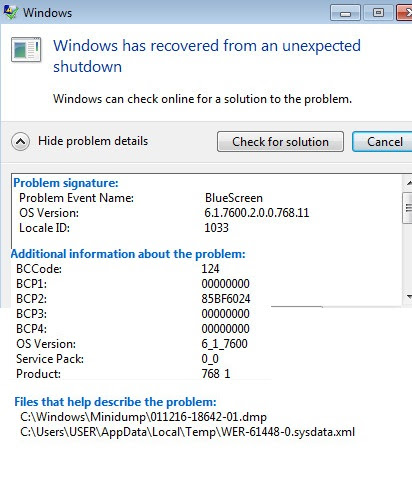Collapse details using the round chevron button
The height and width of the screenshot is (478, 412).
(20, 142)
